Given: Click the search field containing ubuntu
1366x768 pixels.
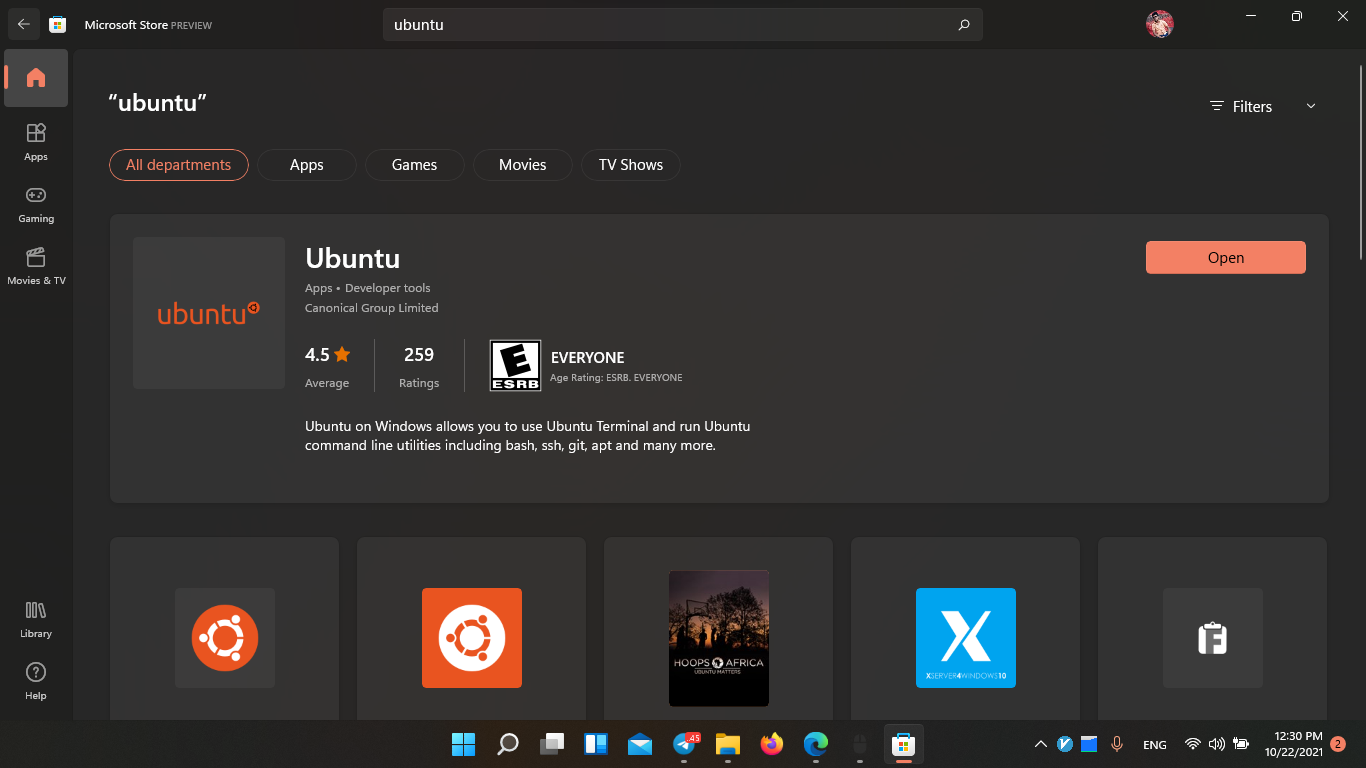Looking at the screenshot, I should pos(683,25).
